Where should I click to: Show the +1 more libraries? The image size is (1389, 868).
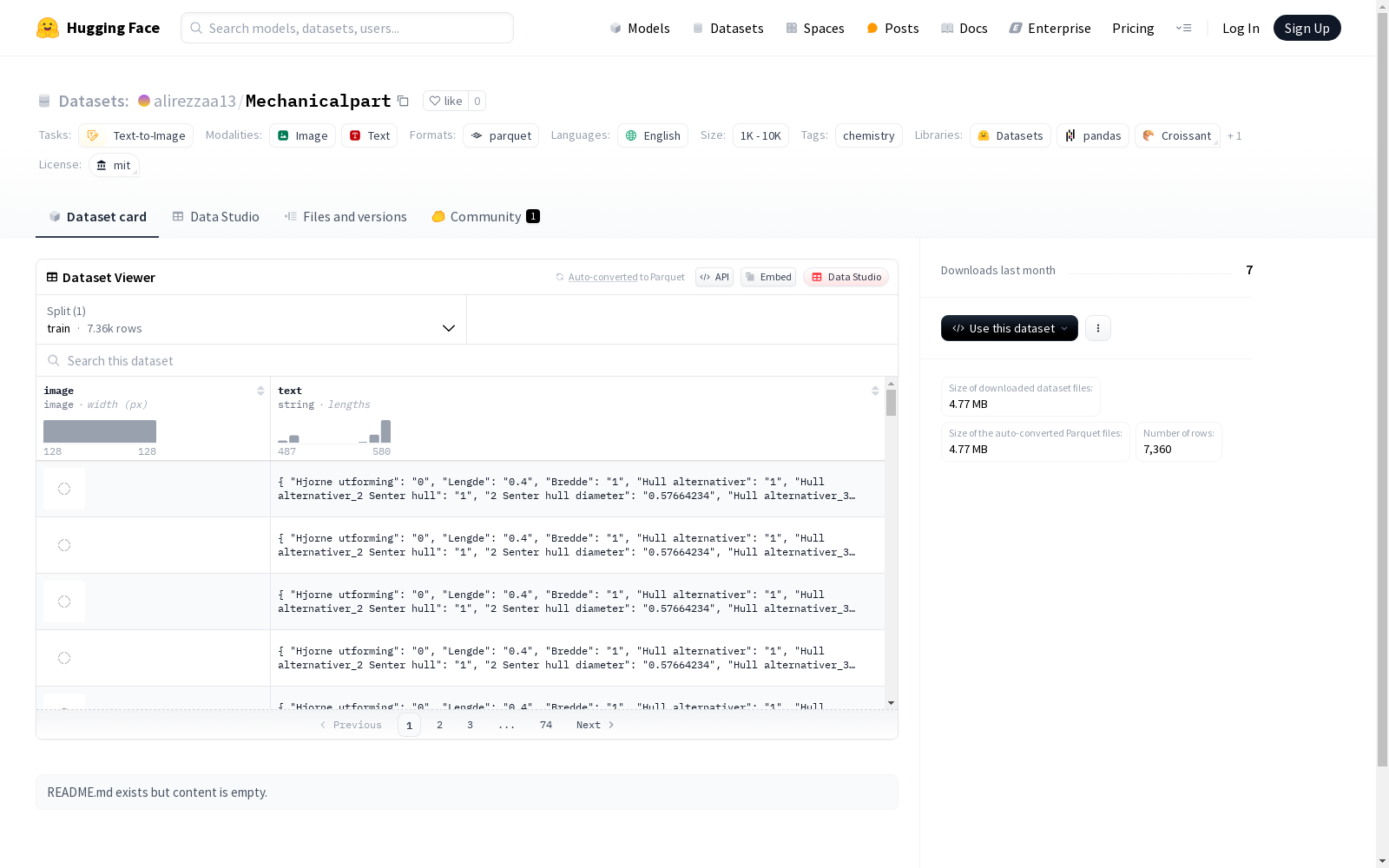click(x=1234, y=135)
